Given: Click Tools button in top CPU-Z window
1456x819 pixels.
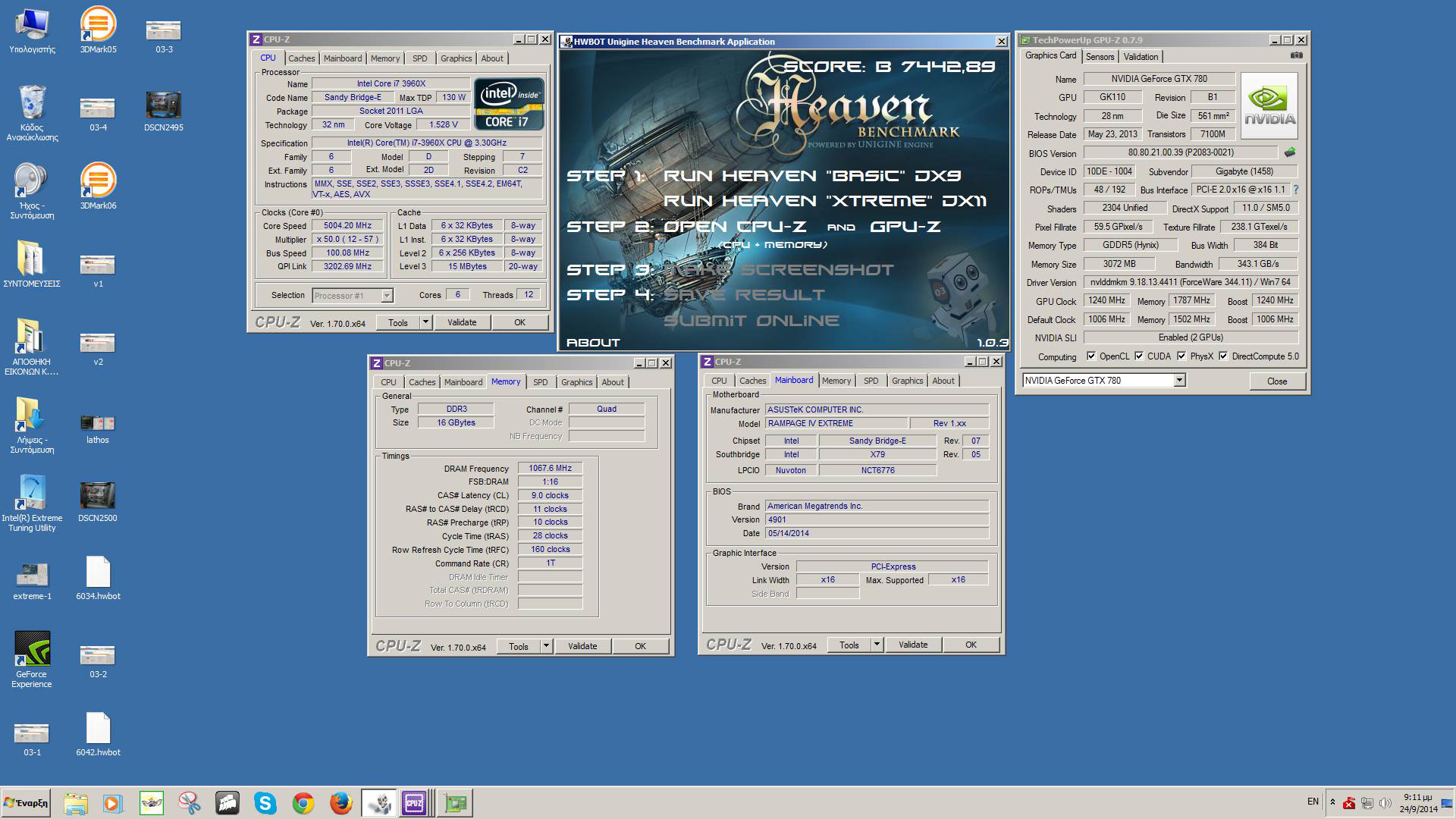Looking at the screenshot, I should 398,322.
